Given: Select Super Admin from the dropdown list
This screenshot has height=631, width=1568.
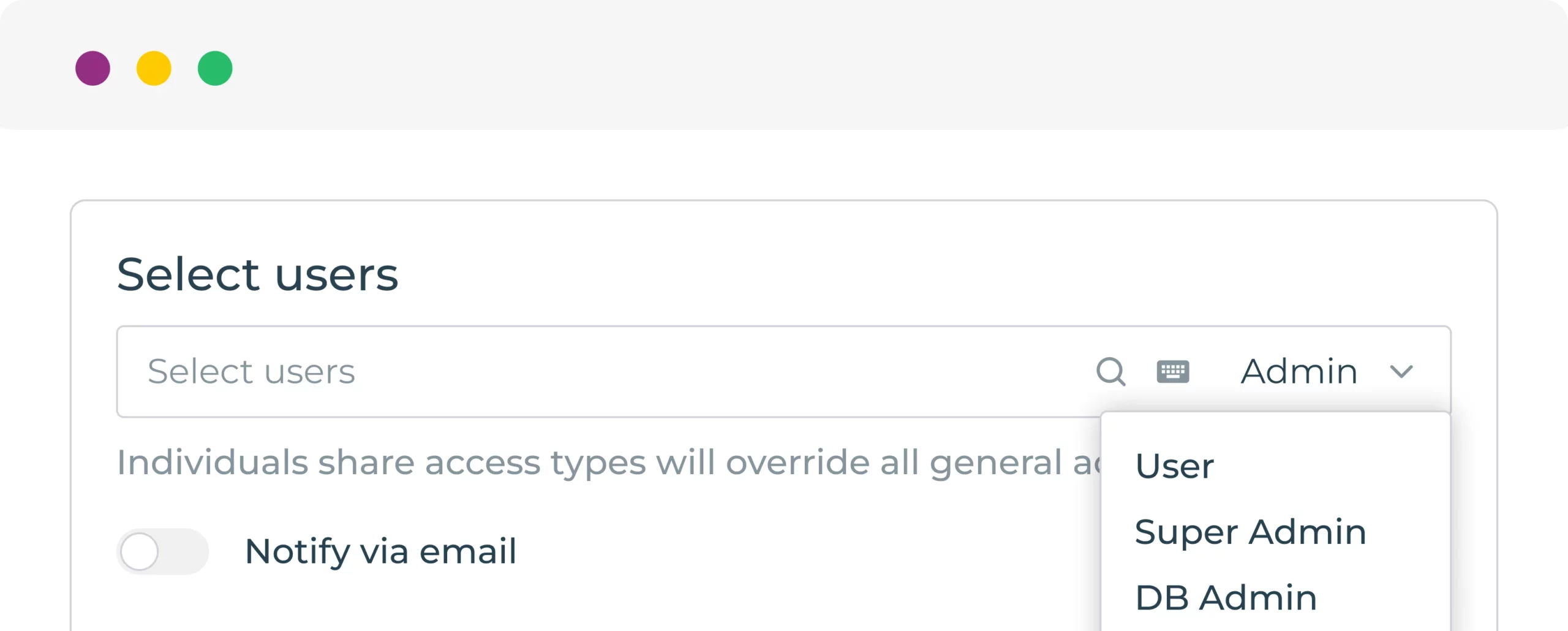Looking at the screenshot, I should point(1249,532).
